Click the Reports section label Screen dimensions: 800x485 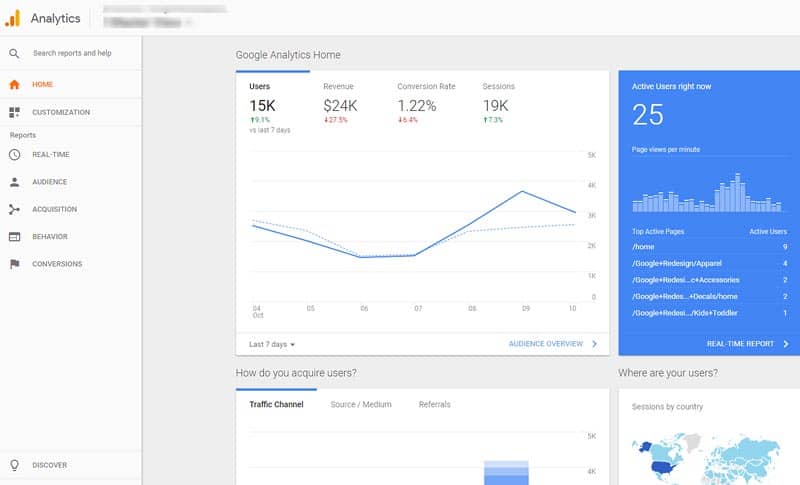[23, 135]
